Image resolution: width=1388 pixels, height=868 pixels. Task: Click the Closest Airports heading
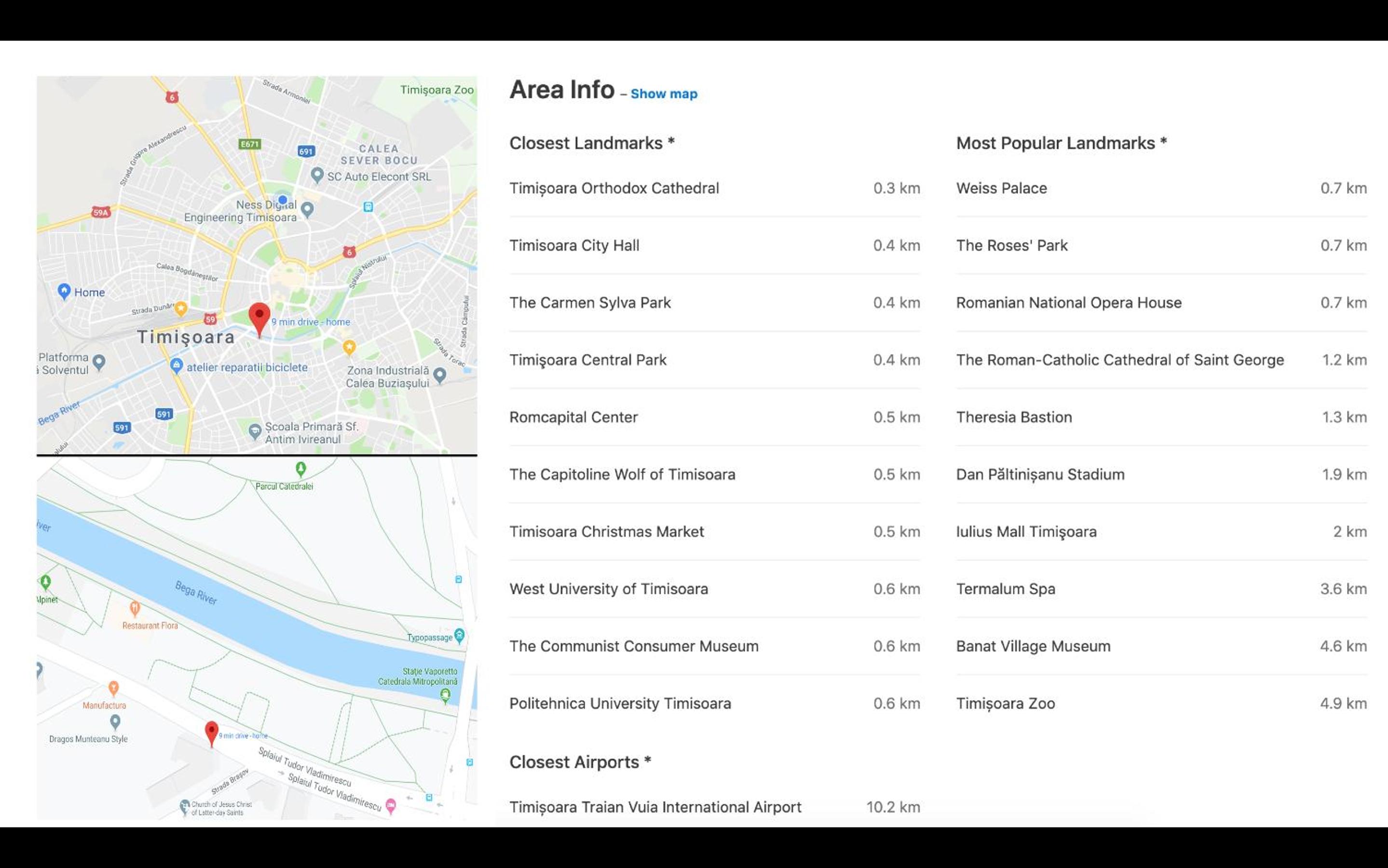click(580, 762)
